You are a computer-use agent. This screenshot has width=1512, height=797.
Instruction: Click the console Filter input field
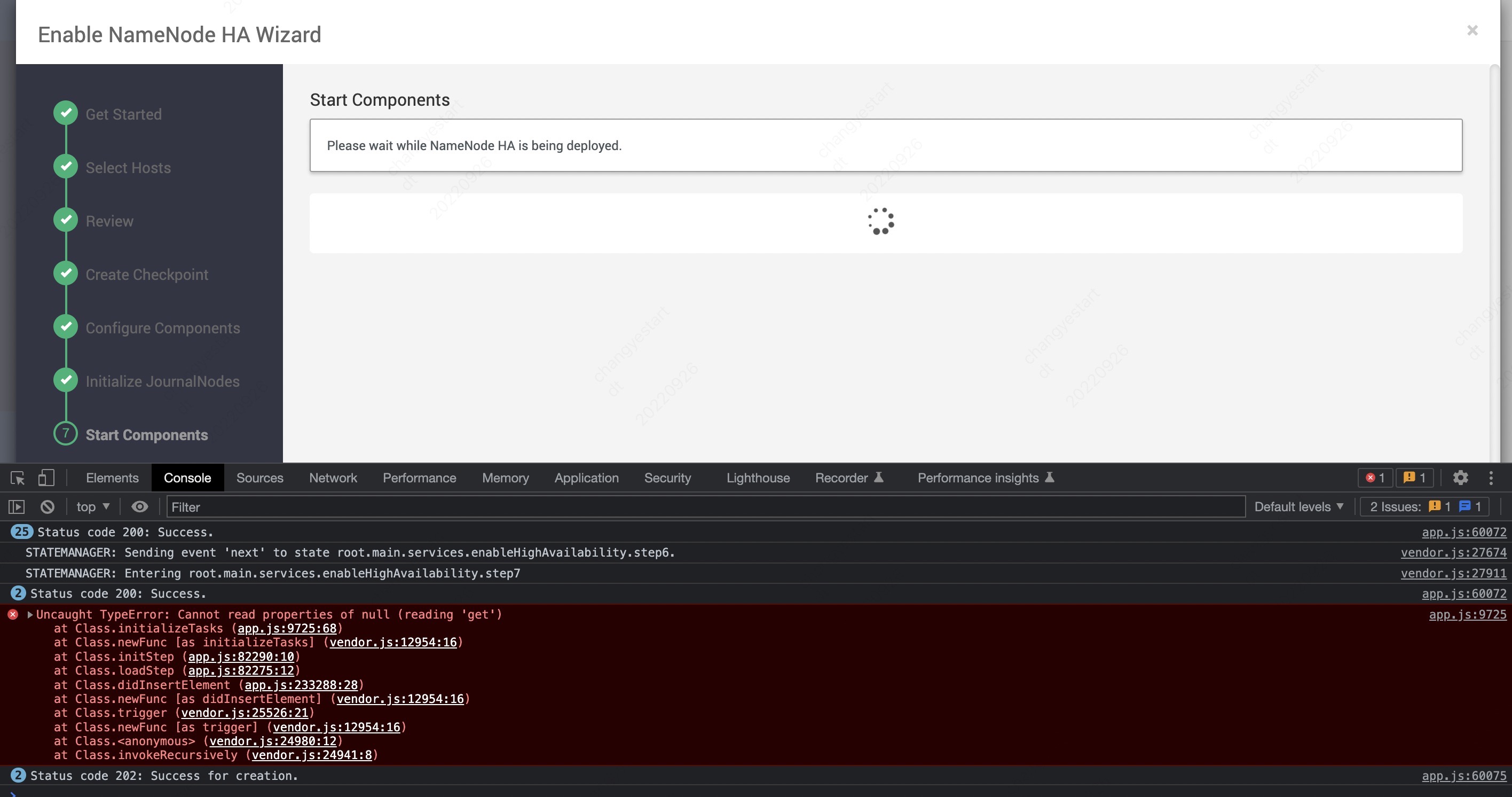[704, 507]
